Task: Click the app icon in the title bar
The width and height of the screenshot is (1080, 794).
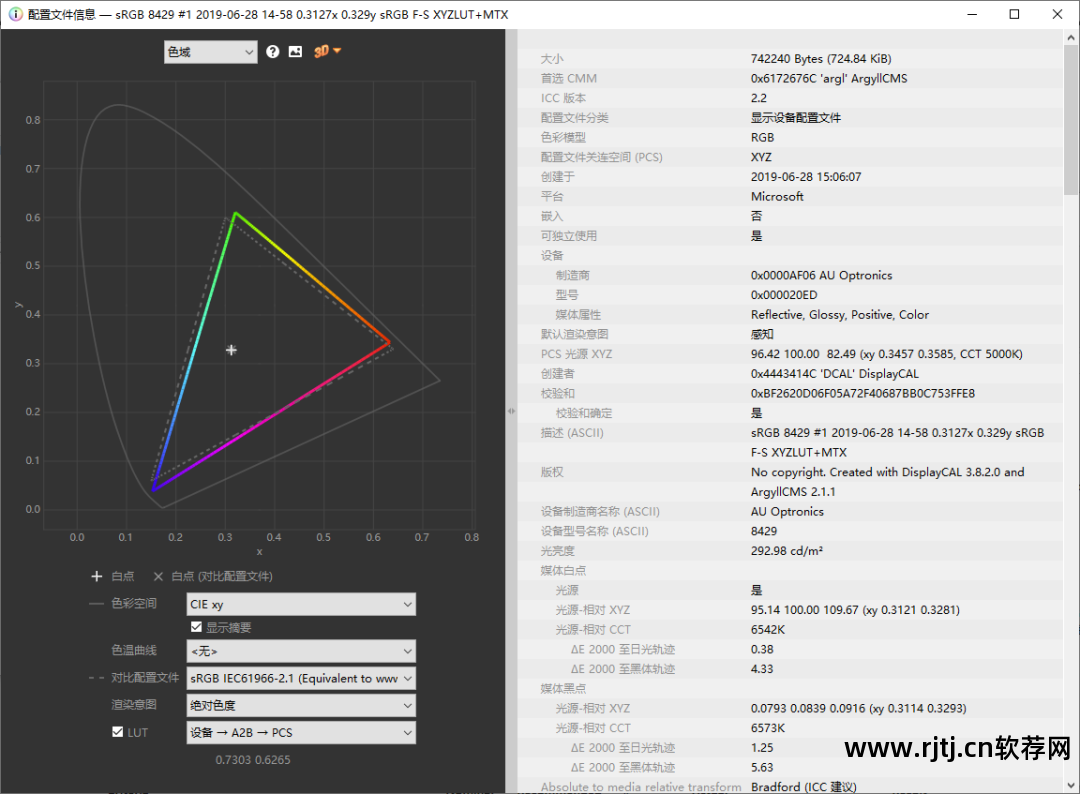Action: click(x=15, y=14)
